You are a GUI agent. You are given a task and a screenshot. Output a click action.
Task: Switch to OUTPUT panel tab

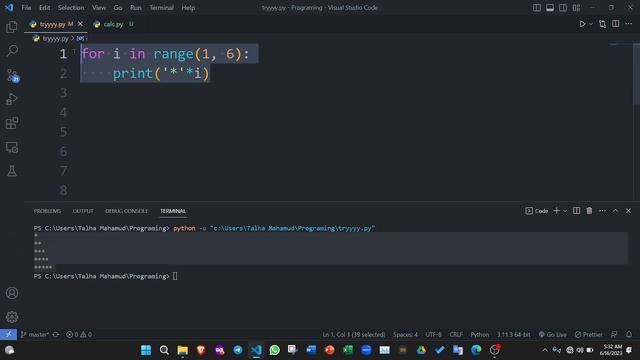83,211
